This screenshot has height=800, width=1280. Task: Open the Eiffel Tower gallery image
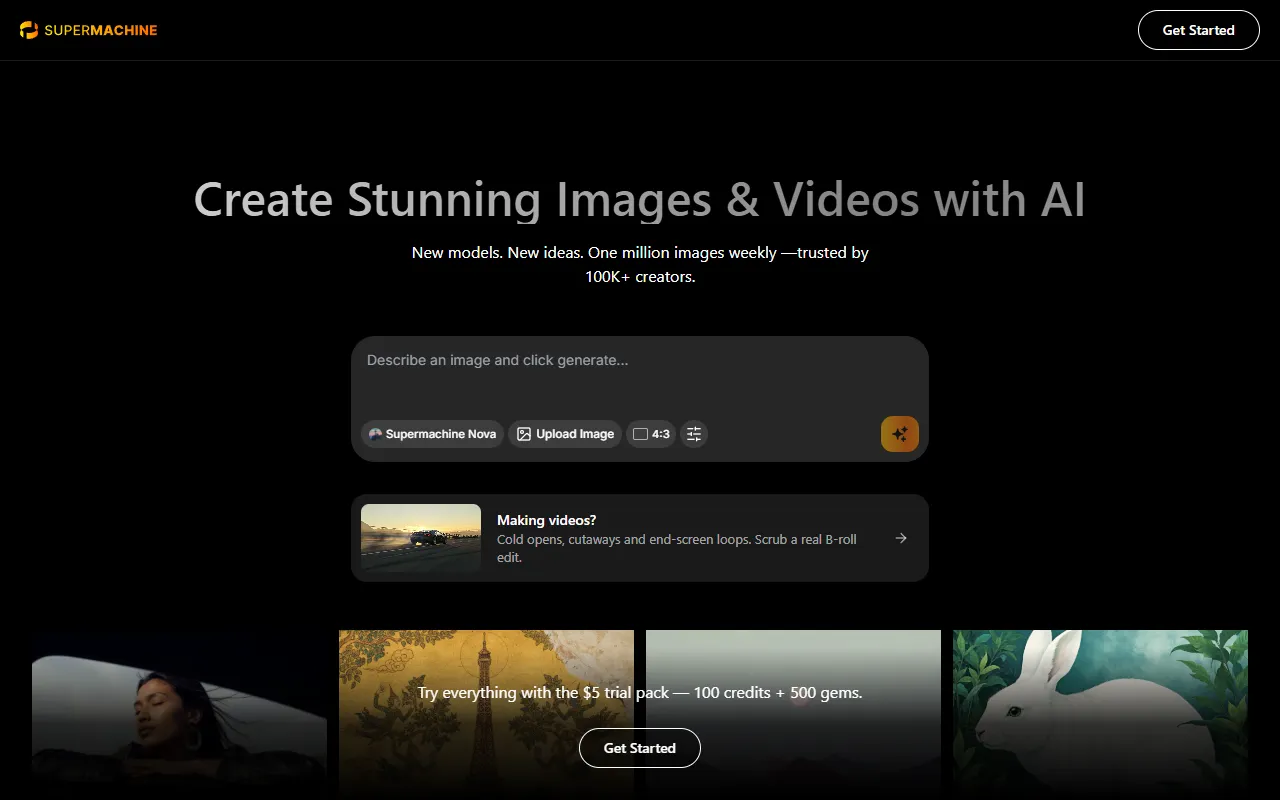[486, 715]
